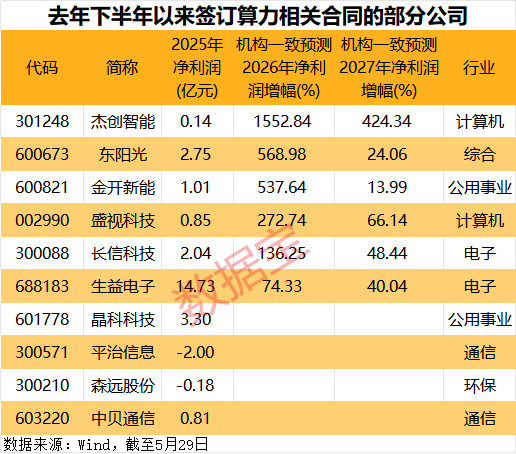516x454 pixels.
Task: Click 电子 industry in the 生益电子 row
Action: pyautogui.click(x=479, y=286)
